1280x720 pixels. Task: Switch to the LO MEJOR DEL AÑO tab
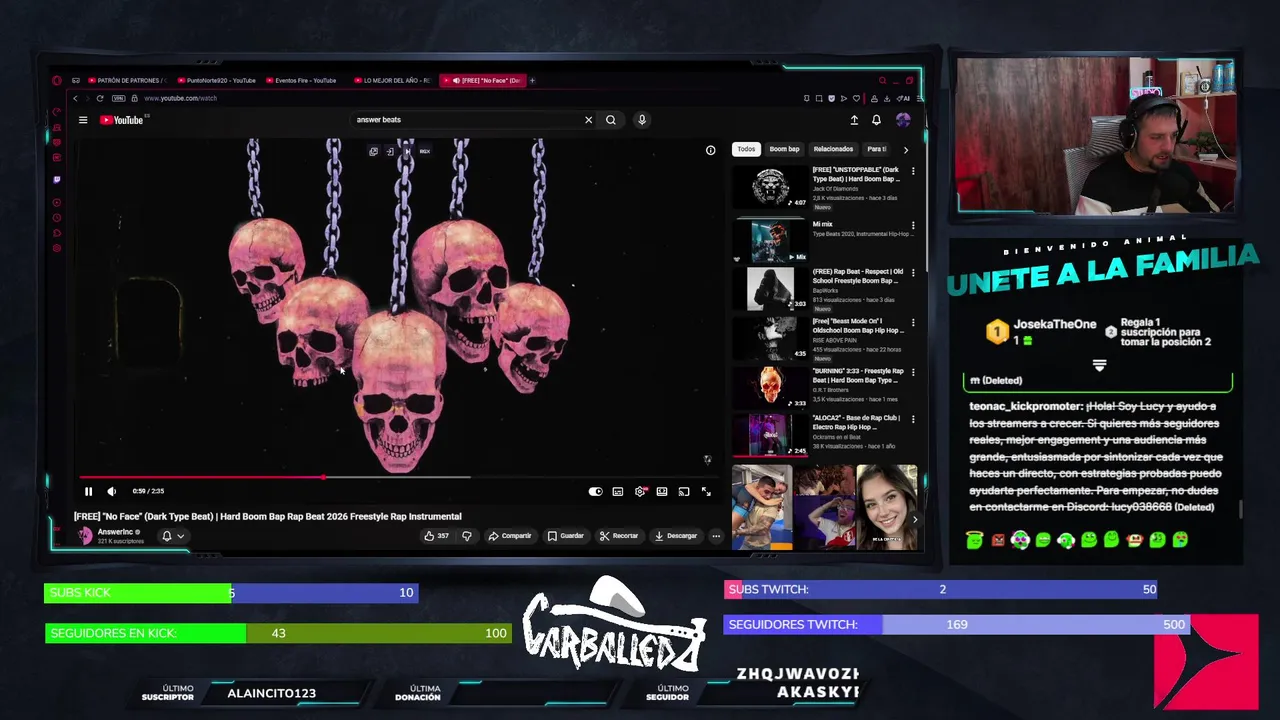[392, 80]
